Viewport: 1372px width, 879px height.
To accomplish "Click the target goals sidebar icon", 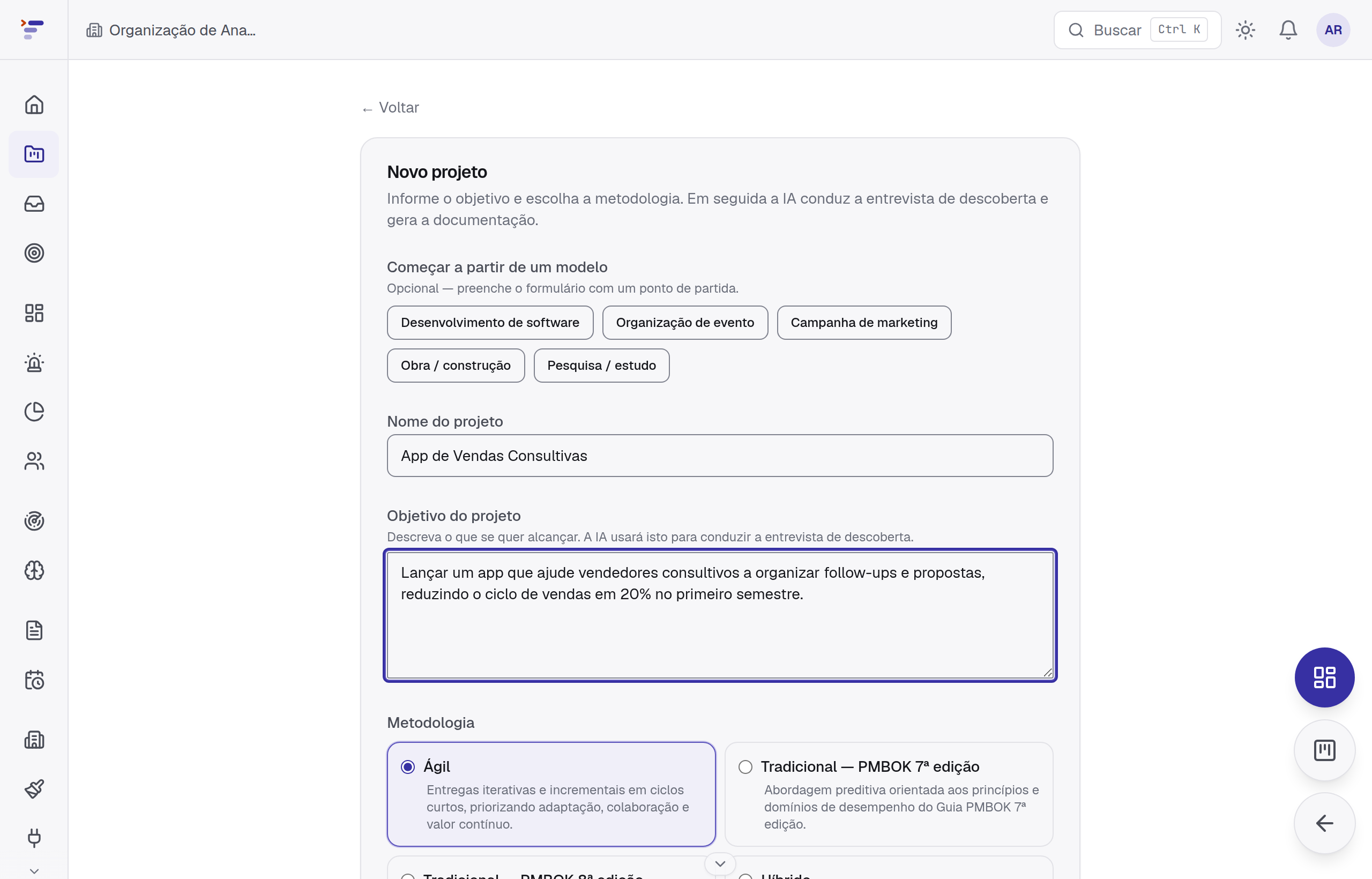I will (x=34, y=253).
